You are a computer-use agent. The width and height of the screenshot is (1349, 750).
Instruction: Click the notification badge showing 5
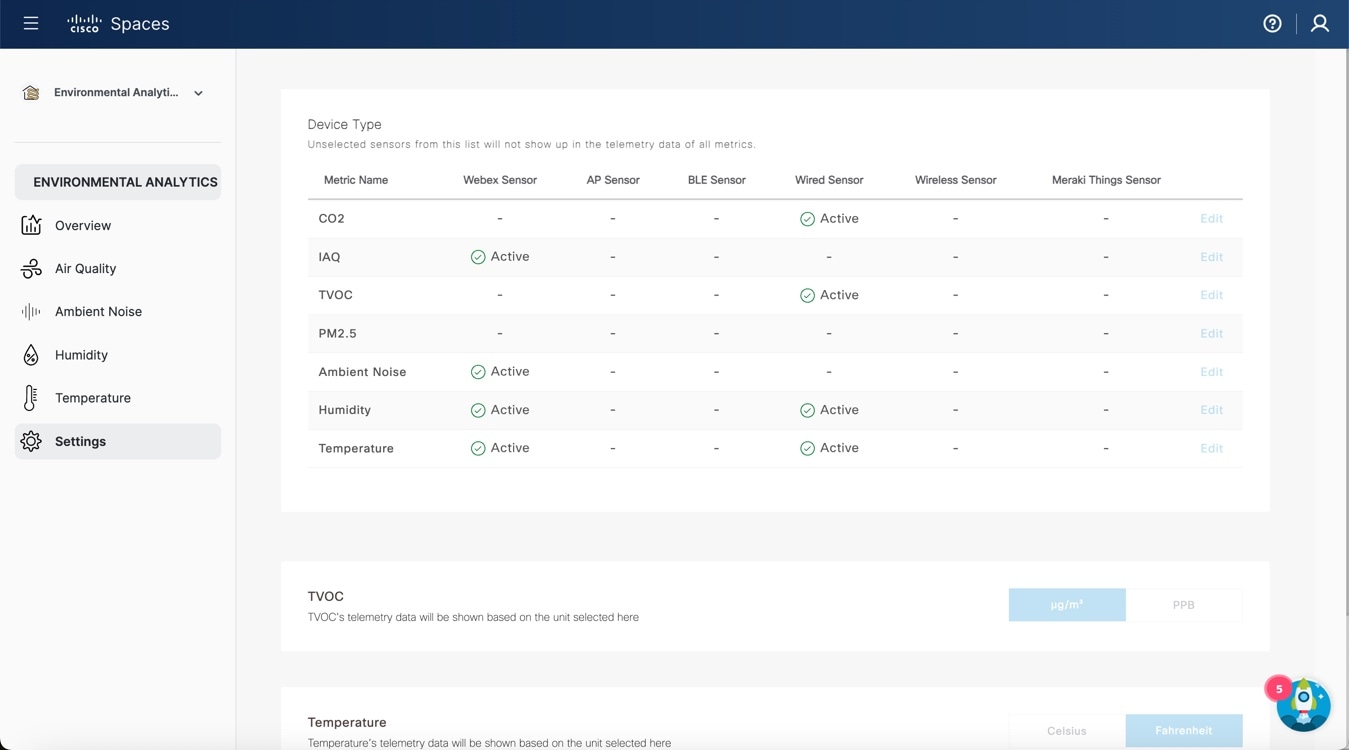pos(1279,689)
